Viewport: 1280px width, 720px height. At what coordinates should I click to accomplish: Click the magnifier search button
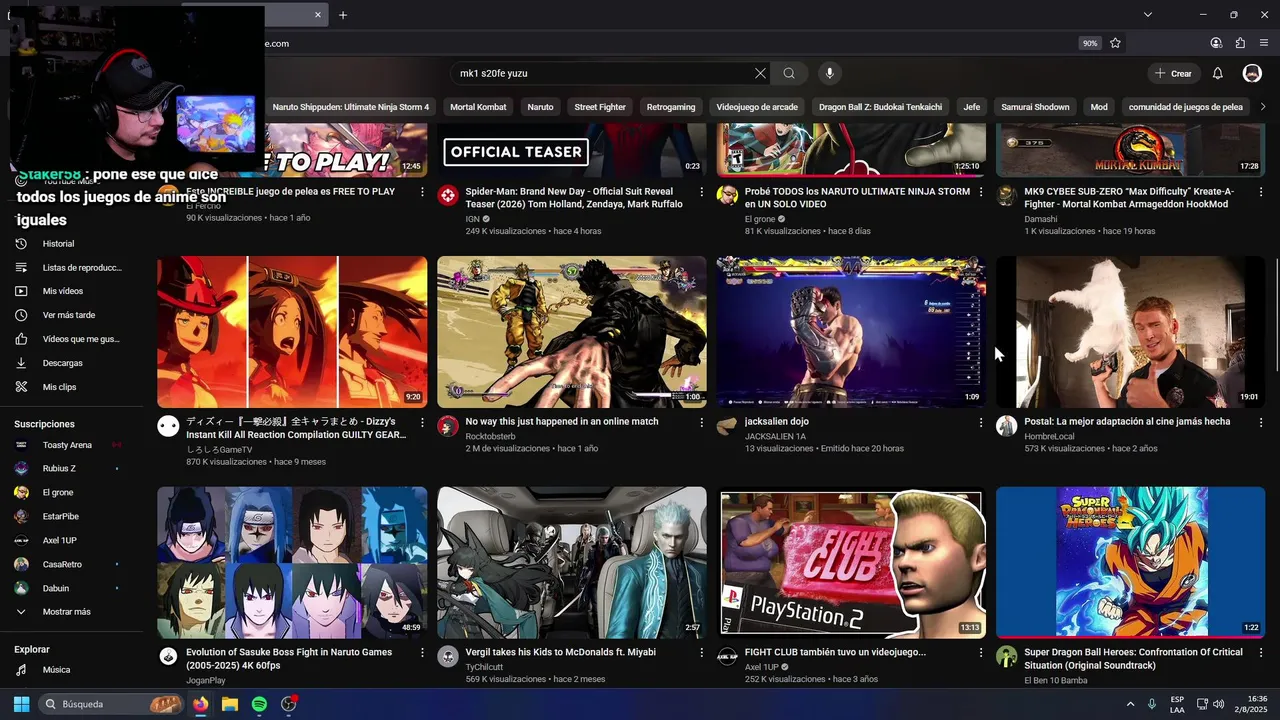pos(789,73)
